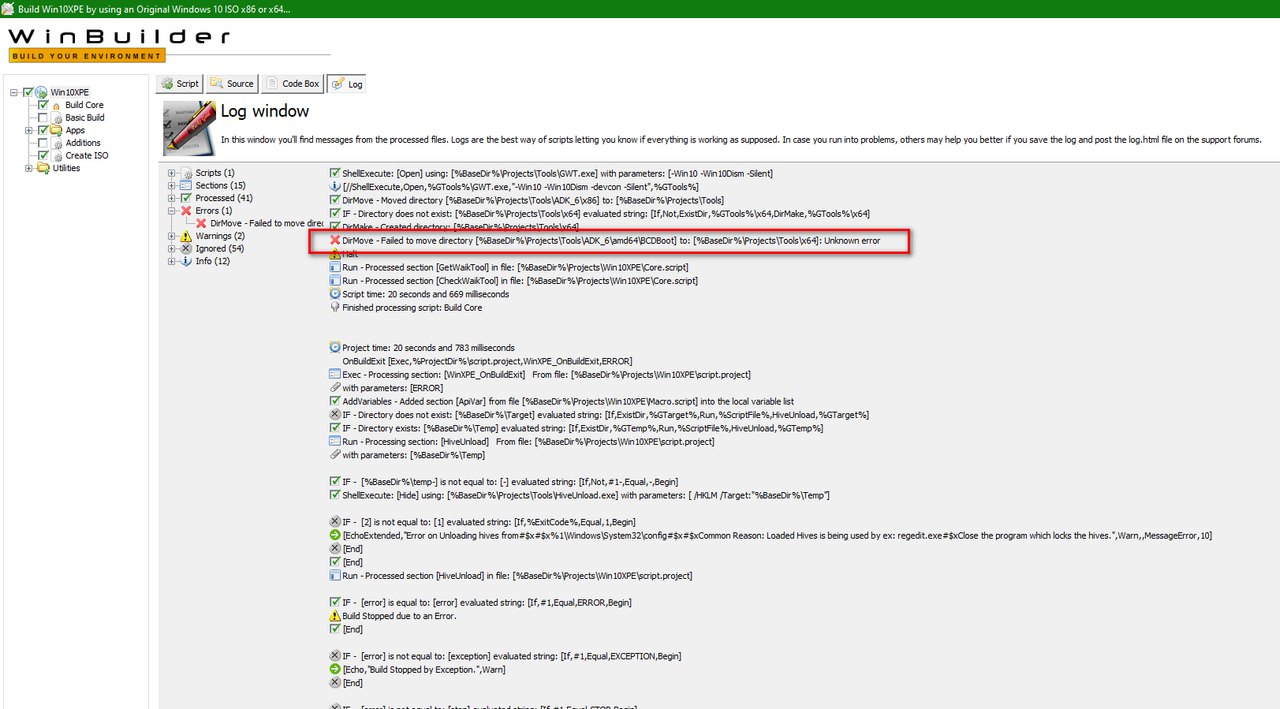Viewport: 1280px width, 709px height.
Task: Expand the Processed (41) log node
Action: tap(172, 198)
